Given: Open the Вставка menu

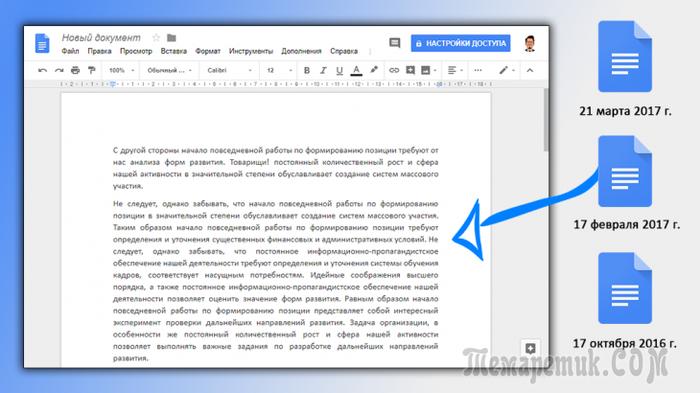Looking at the screenshot, I should (174, 51).
